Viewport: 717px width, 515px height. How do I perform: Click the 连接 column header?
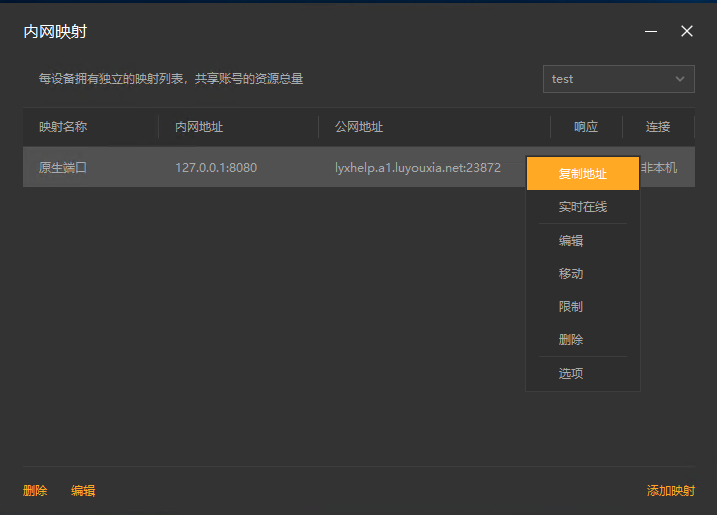coord(658,127)
